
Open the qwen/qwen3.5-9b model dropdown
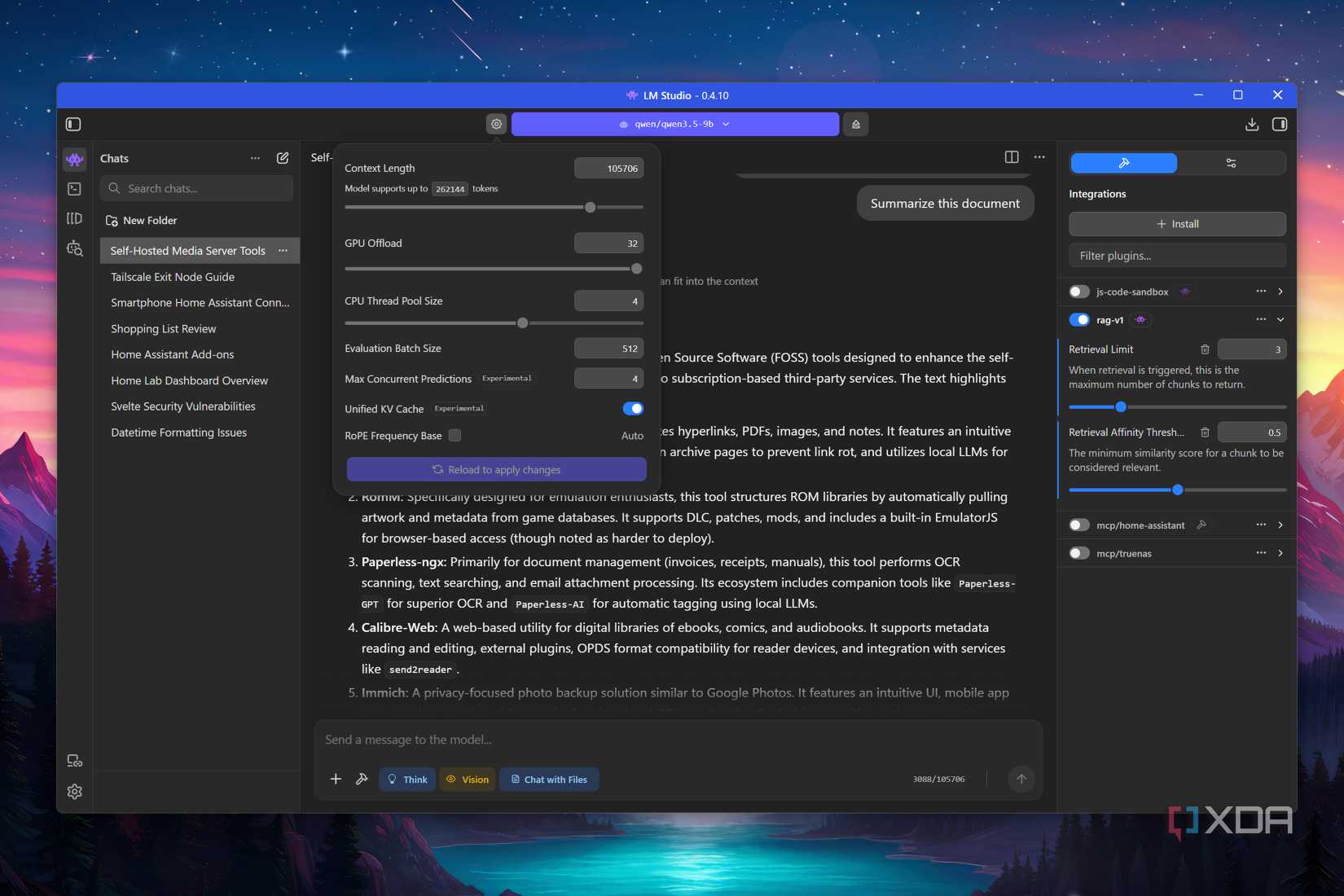coord(674,125)
